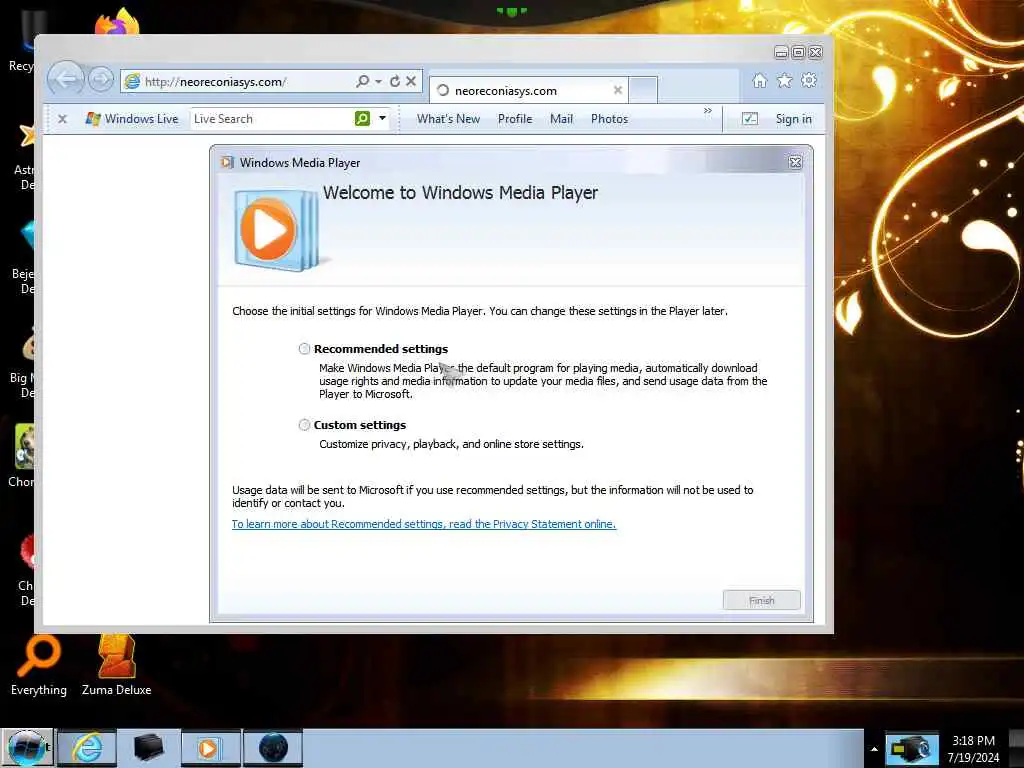Click the Stop loading X in address bar
1024x768 pixels.
click(411, 81)
